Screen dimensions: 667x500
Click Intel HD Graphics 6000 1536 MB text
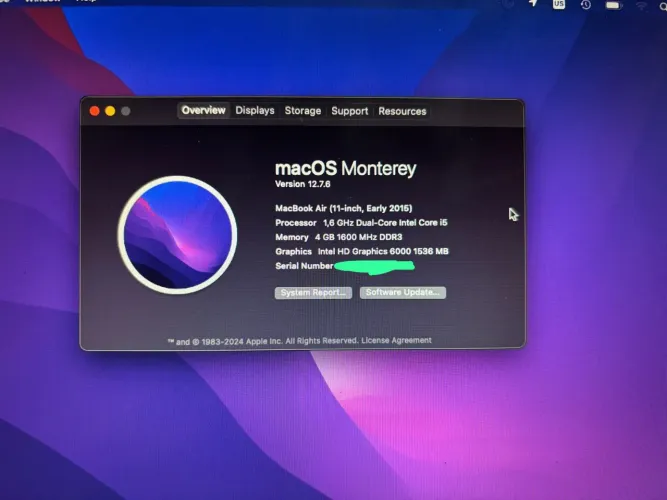(x=383, y=251)
